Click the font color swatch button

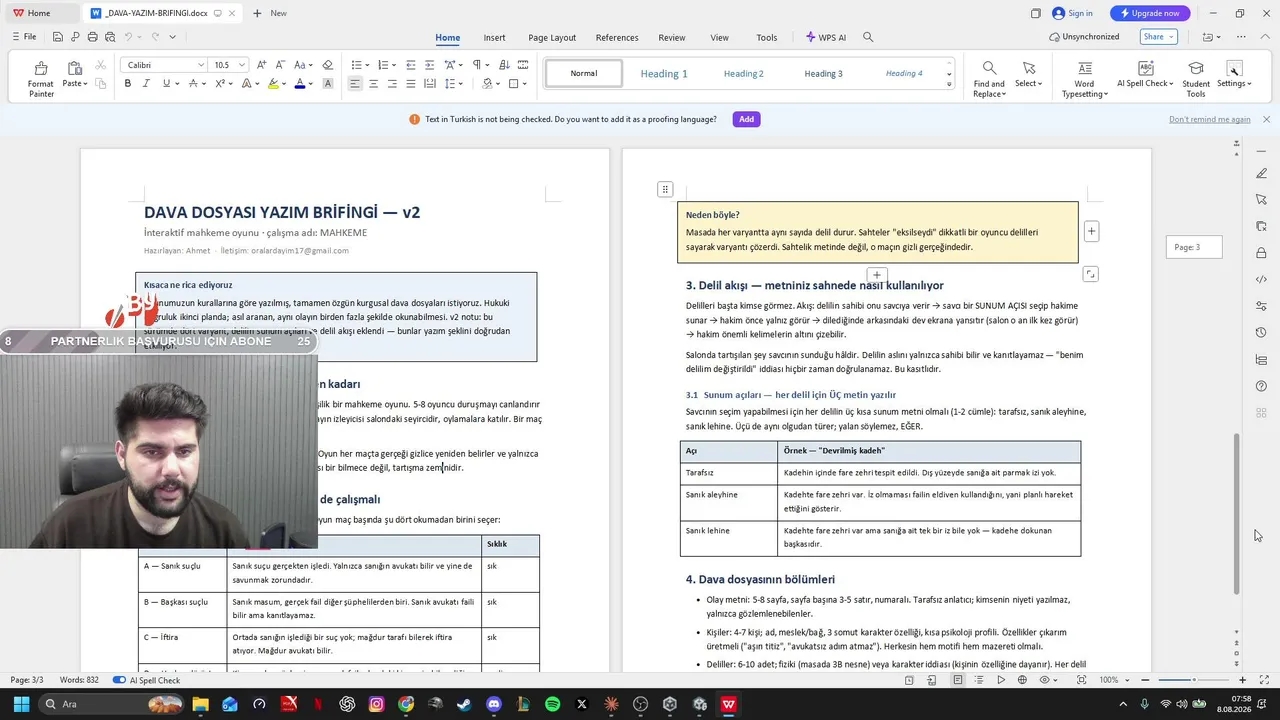(x=299, y=84)
